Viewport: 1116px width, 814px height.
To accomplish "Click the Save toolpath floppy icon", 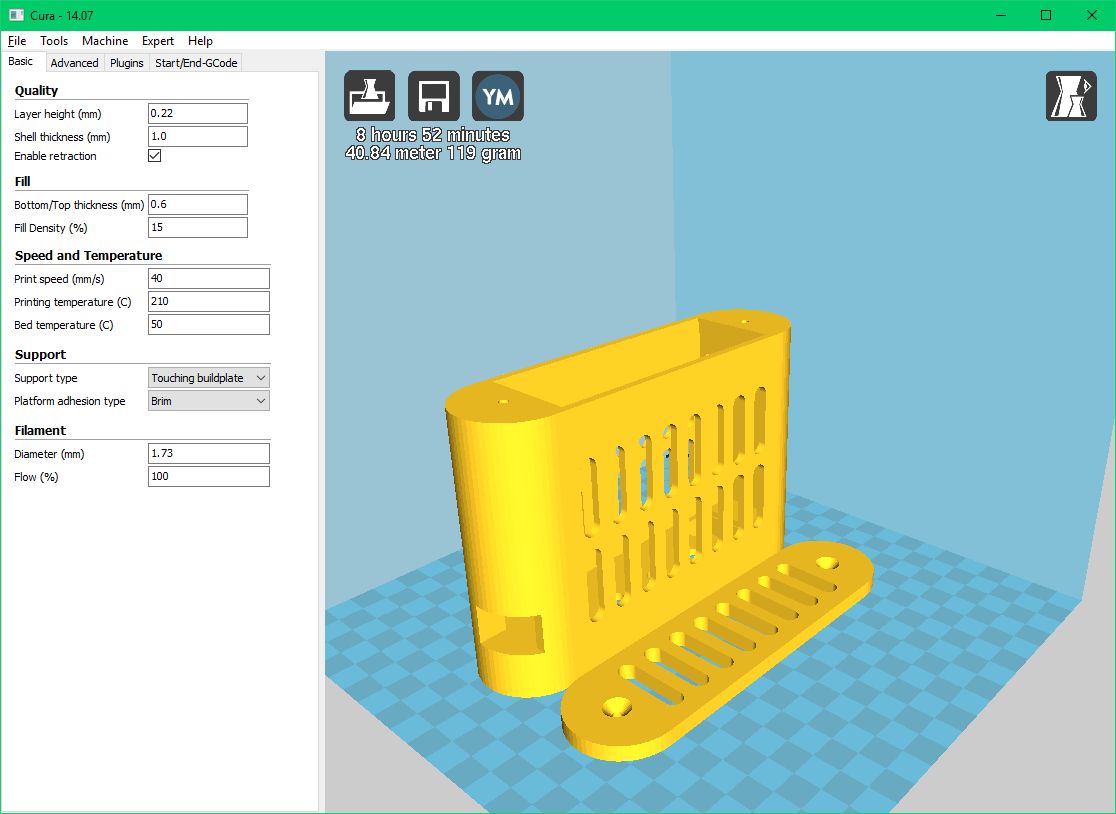I will [x=433, y=96].
